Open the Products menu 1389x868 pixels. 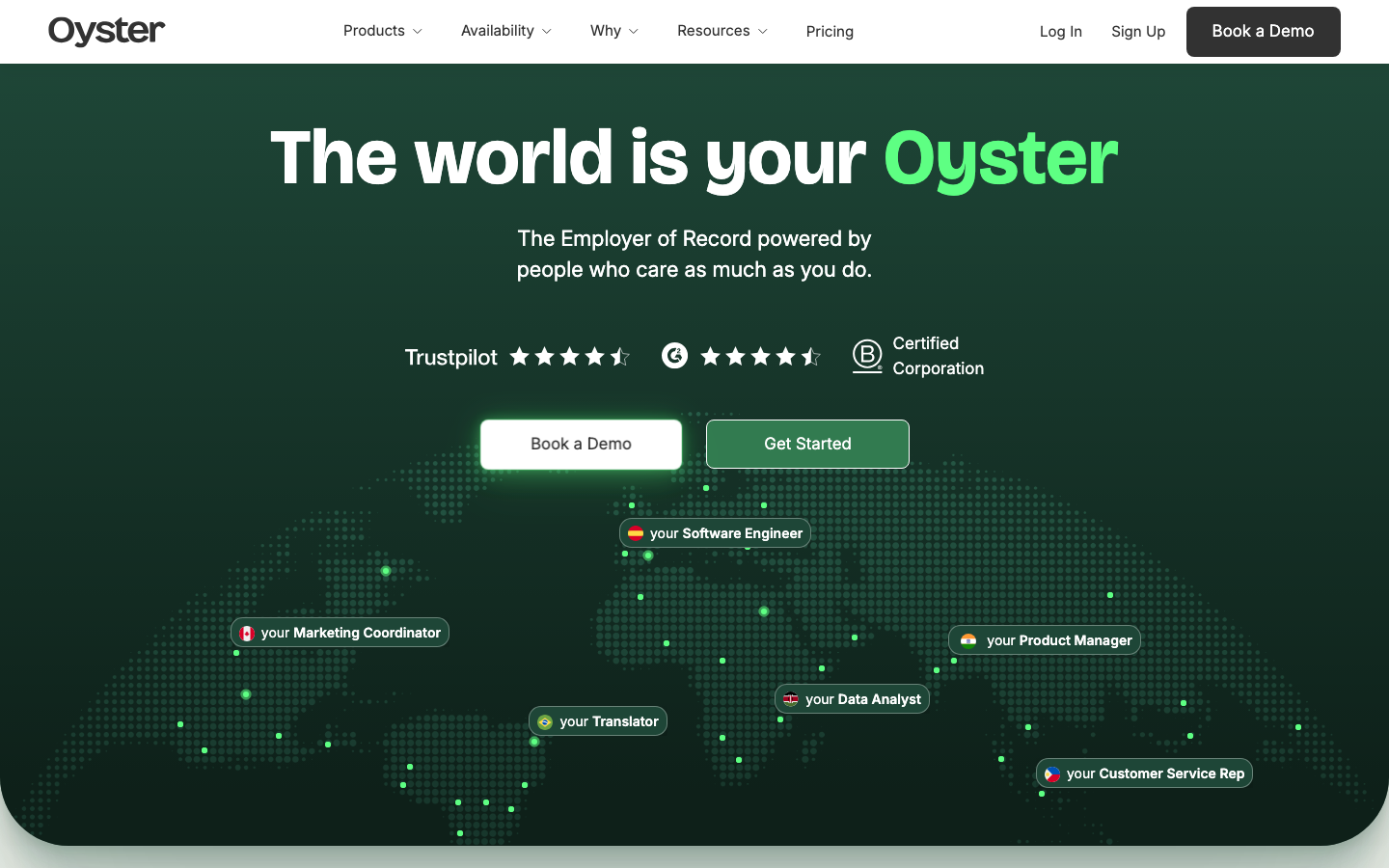click(383, 31)
